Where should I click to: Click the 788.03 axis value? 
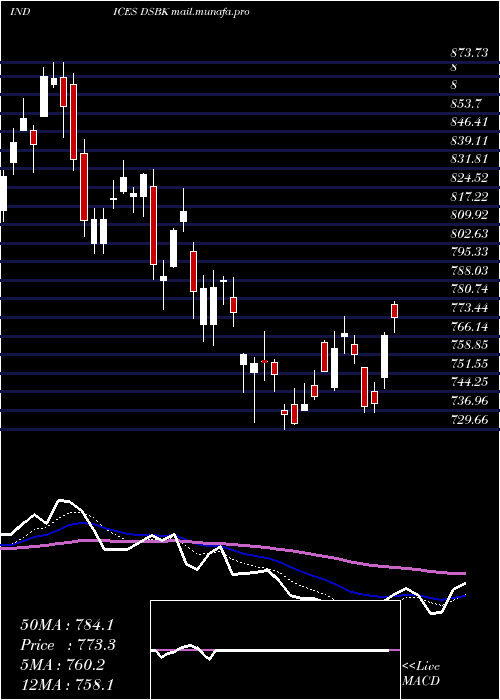point(469,271)
